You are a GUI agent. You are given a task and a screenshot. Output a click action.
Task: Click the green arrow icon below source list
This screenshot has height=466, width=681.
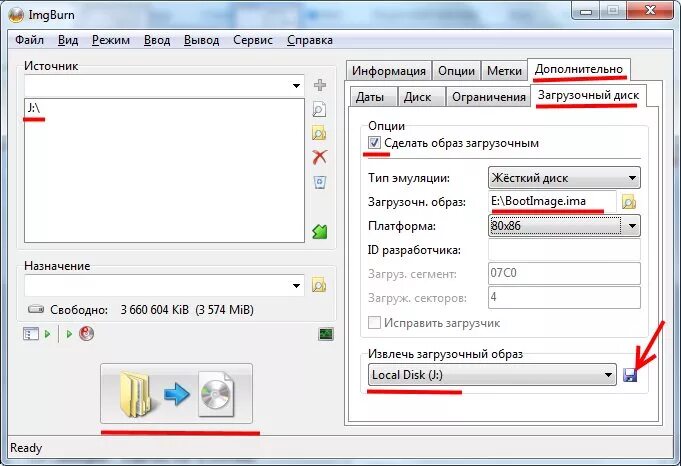click(x=320, y=231)
